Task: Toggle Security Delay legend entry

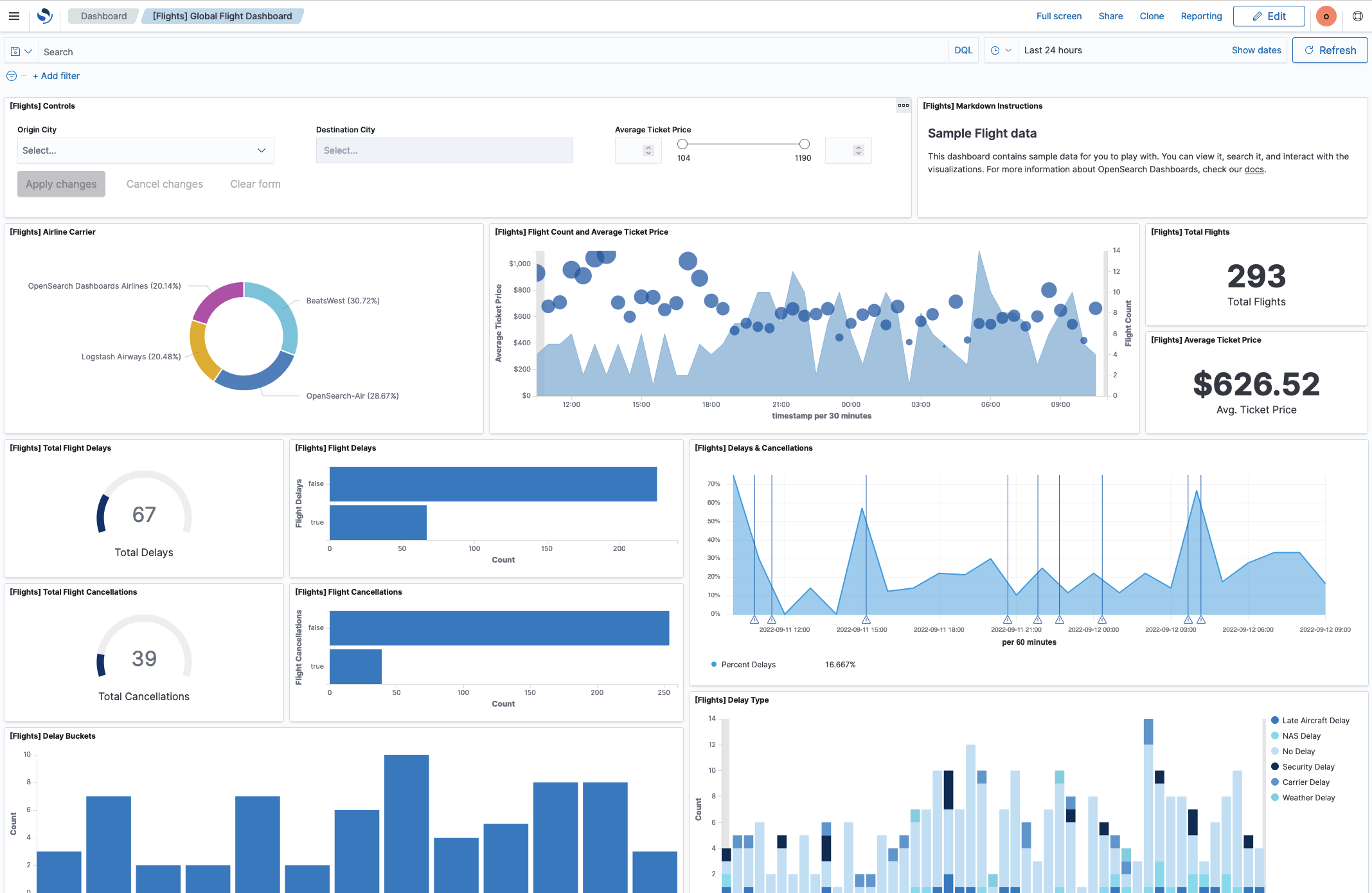Action: (x=1303, y=767)
